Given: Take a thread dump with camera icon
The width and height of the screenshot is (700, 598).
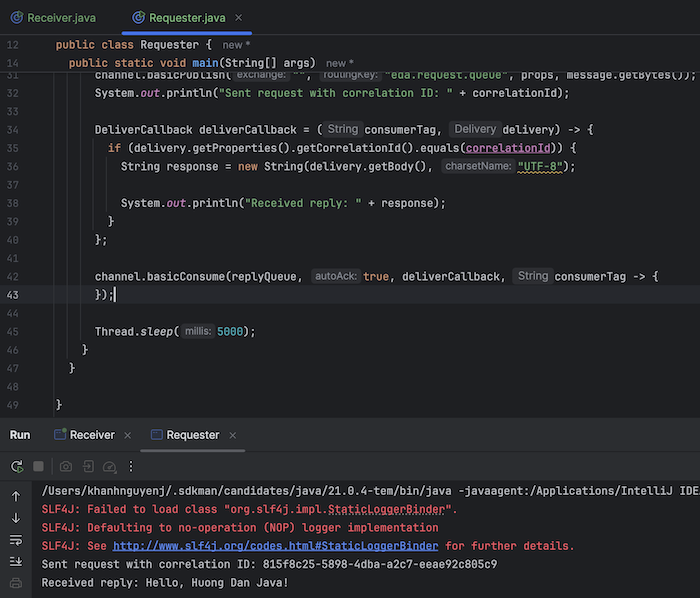Looking at the screenshot, I should coord(66,466).
